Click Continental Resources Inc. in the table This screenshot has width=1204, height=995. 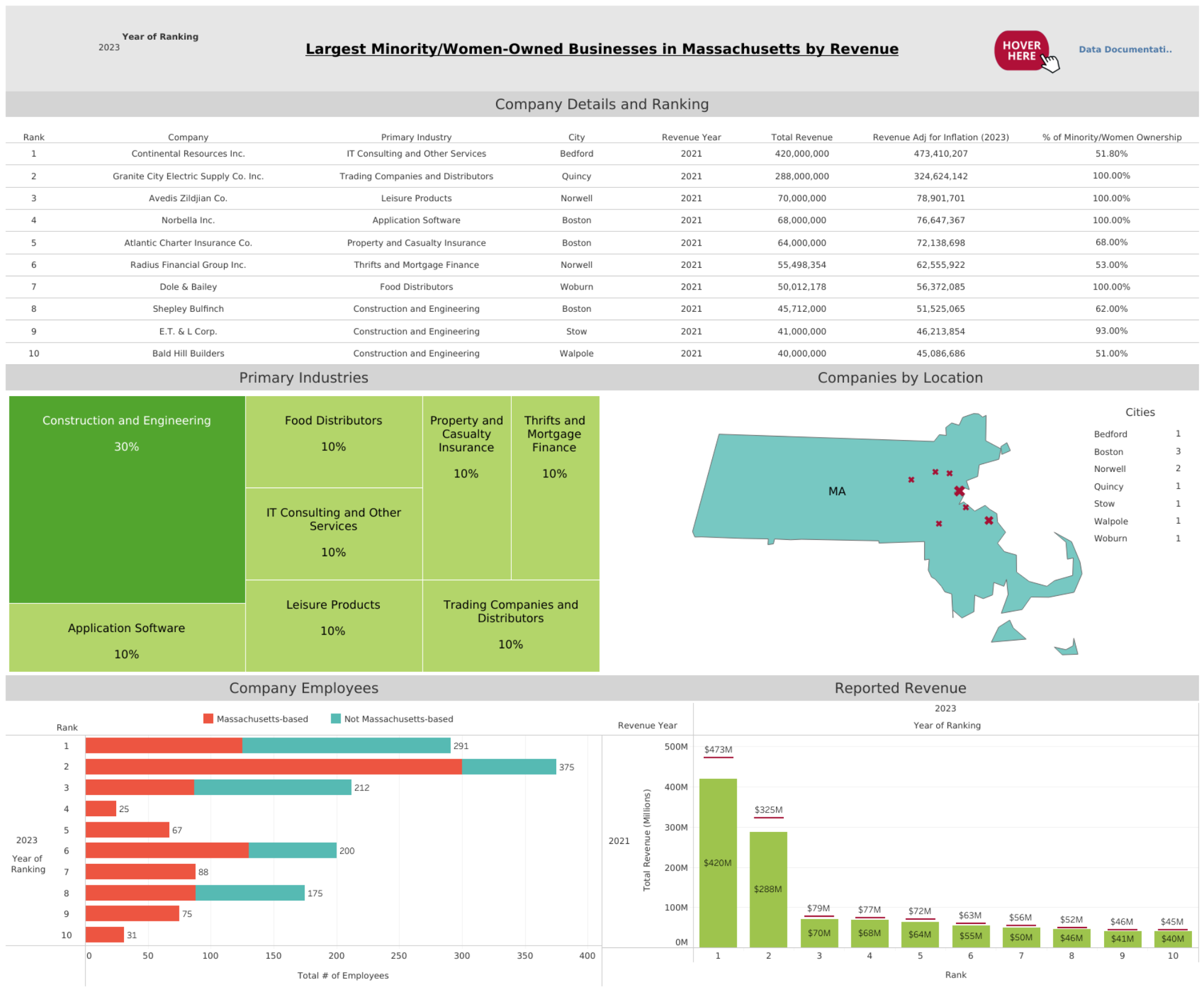tap(188, 153)
